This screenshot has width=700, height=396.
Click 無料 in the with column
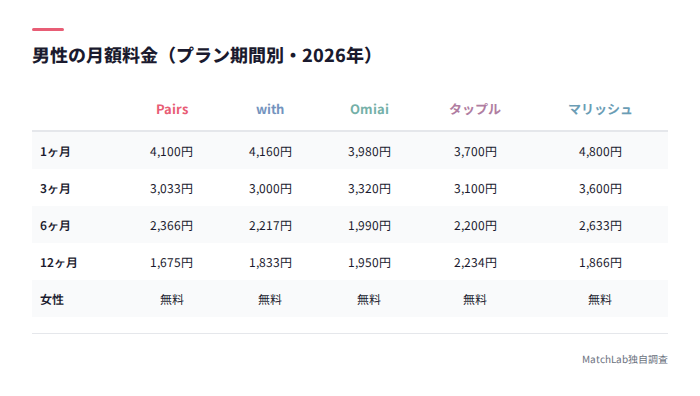coord(270,300)
